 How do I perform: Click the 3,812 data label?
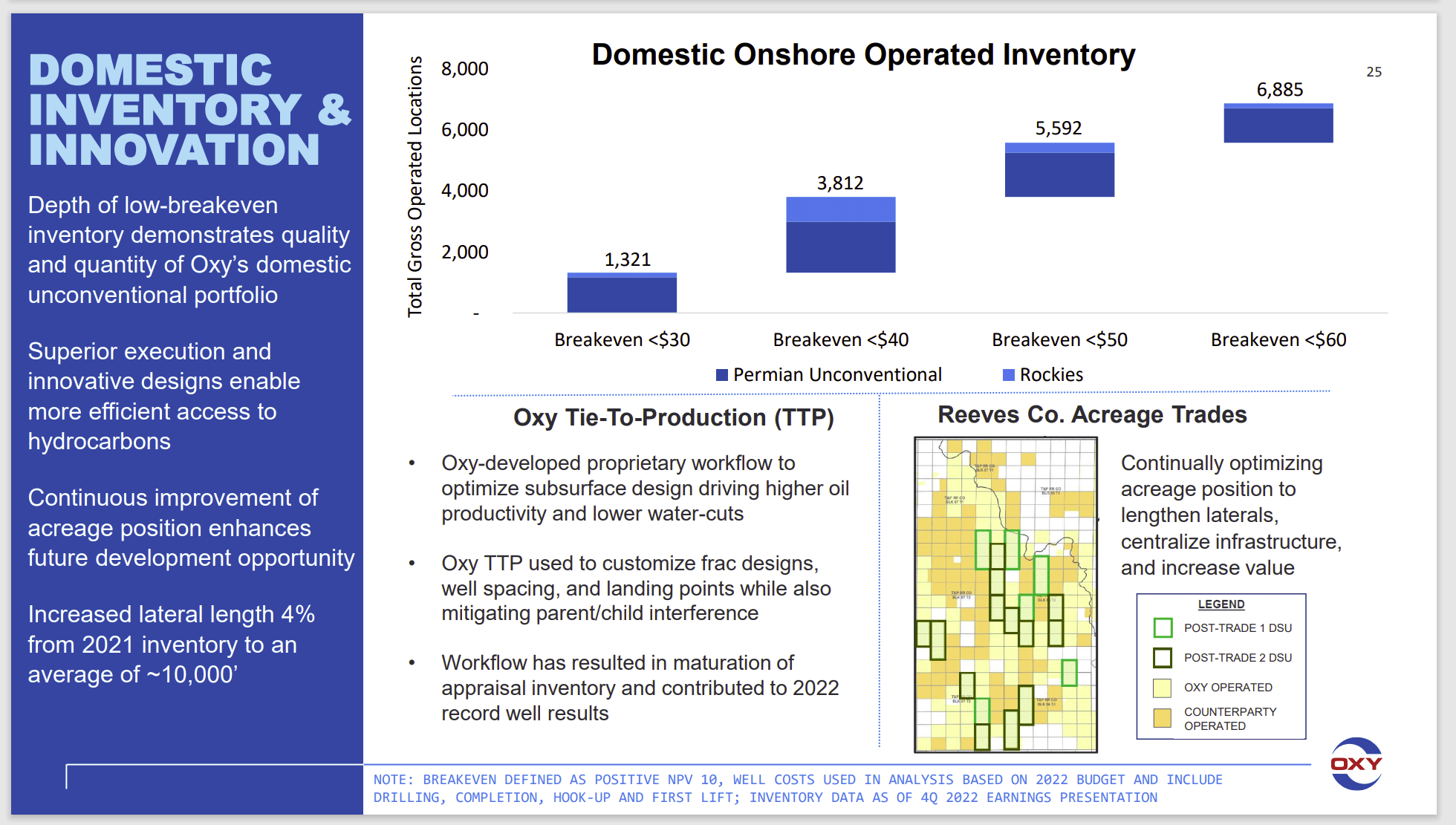(840, 183)
